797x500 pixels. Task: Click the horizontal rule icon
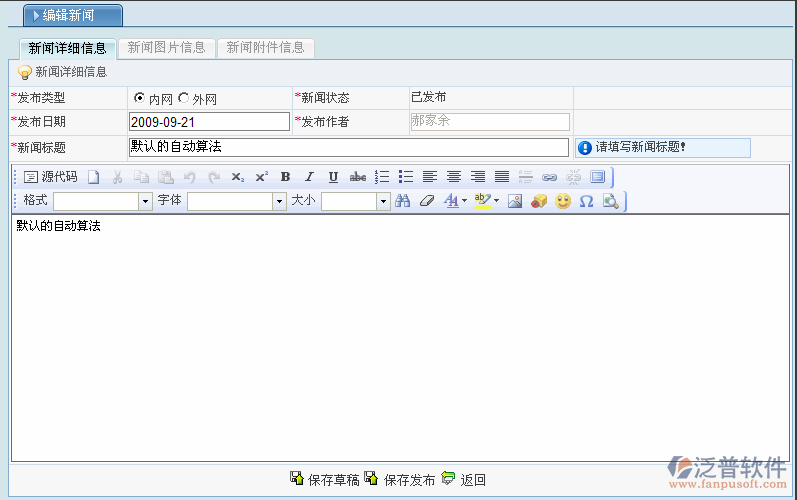click(526, 177)
